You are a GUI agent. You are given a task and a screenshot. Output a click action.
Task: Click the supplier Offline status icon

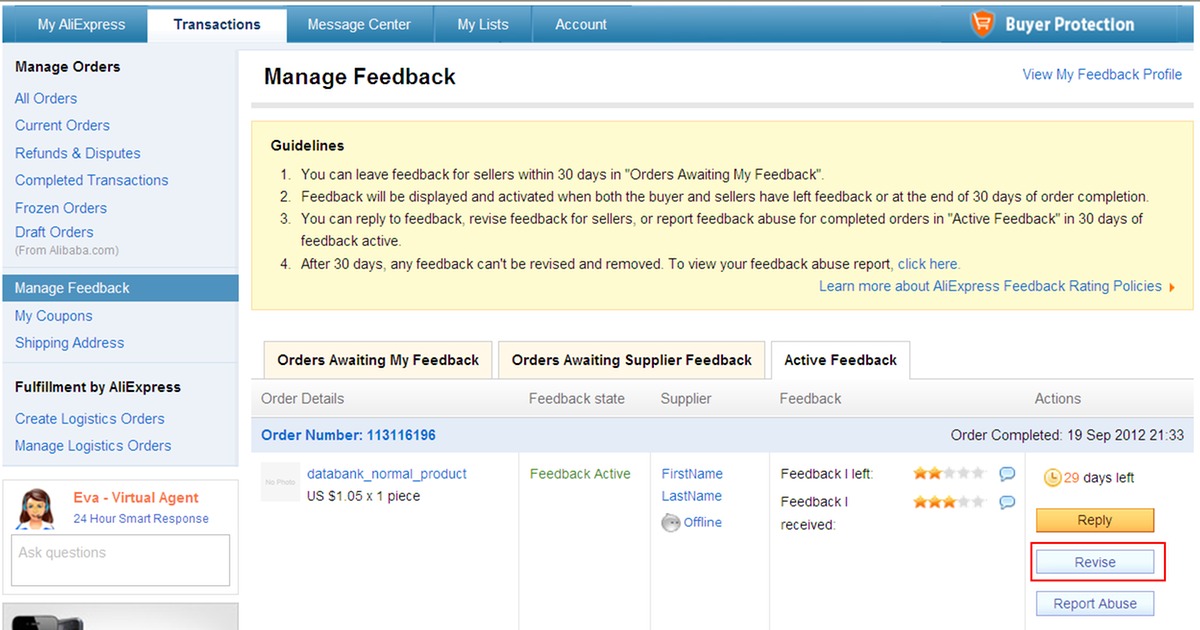point(671,523)
